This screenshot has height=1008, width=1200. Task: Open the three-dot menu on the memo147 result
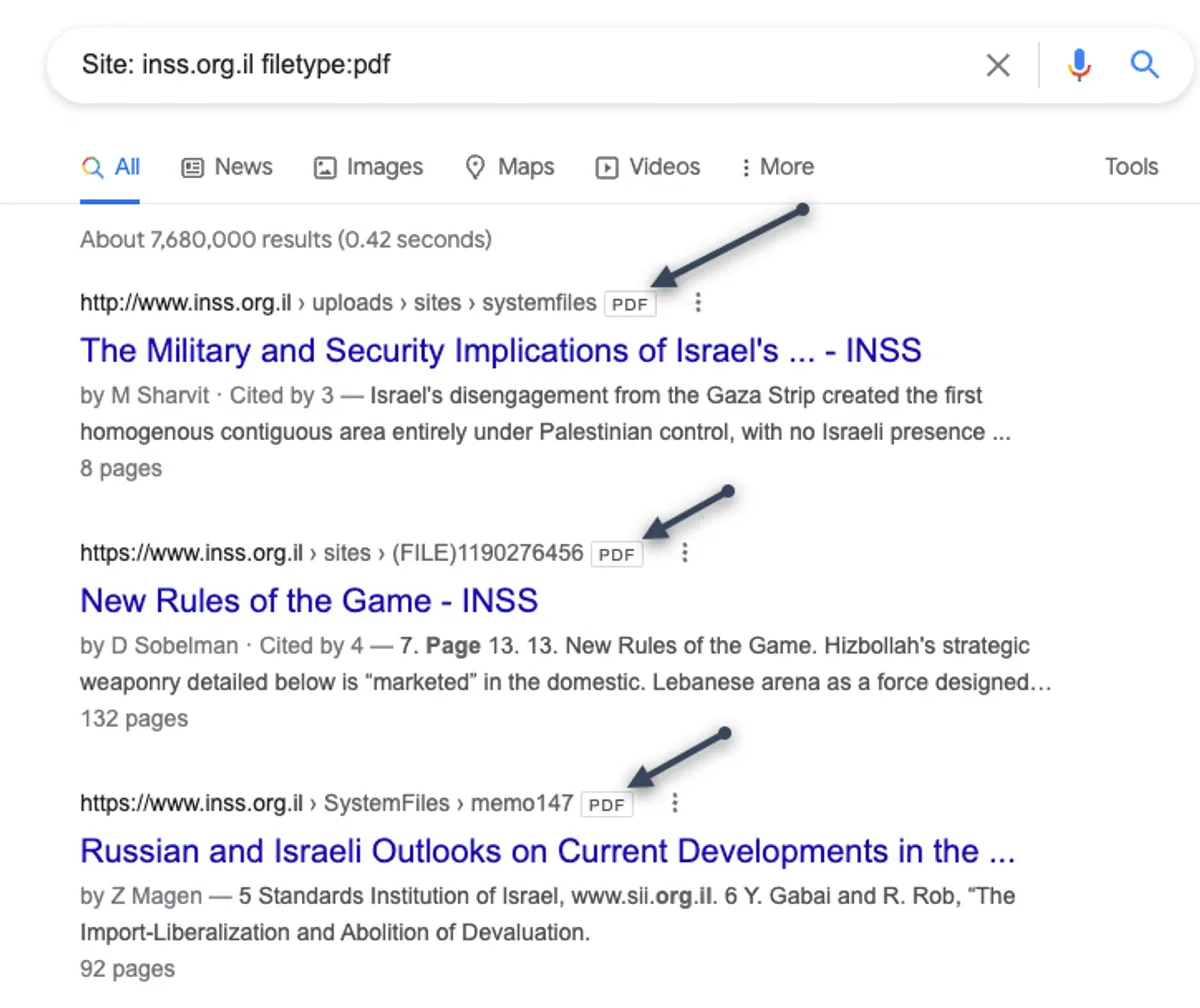point(675,803)
